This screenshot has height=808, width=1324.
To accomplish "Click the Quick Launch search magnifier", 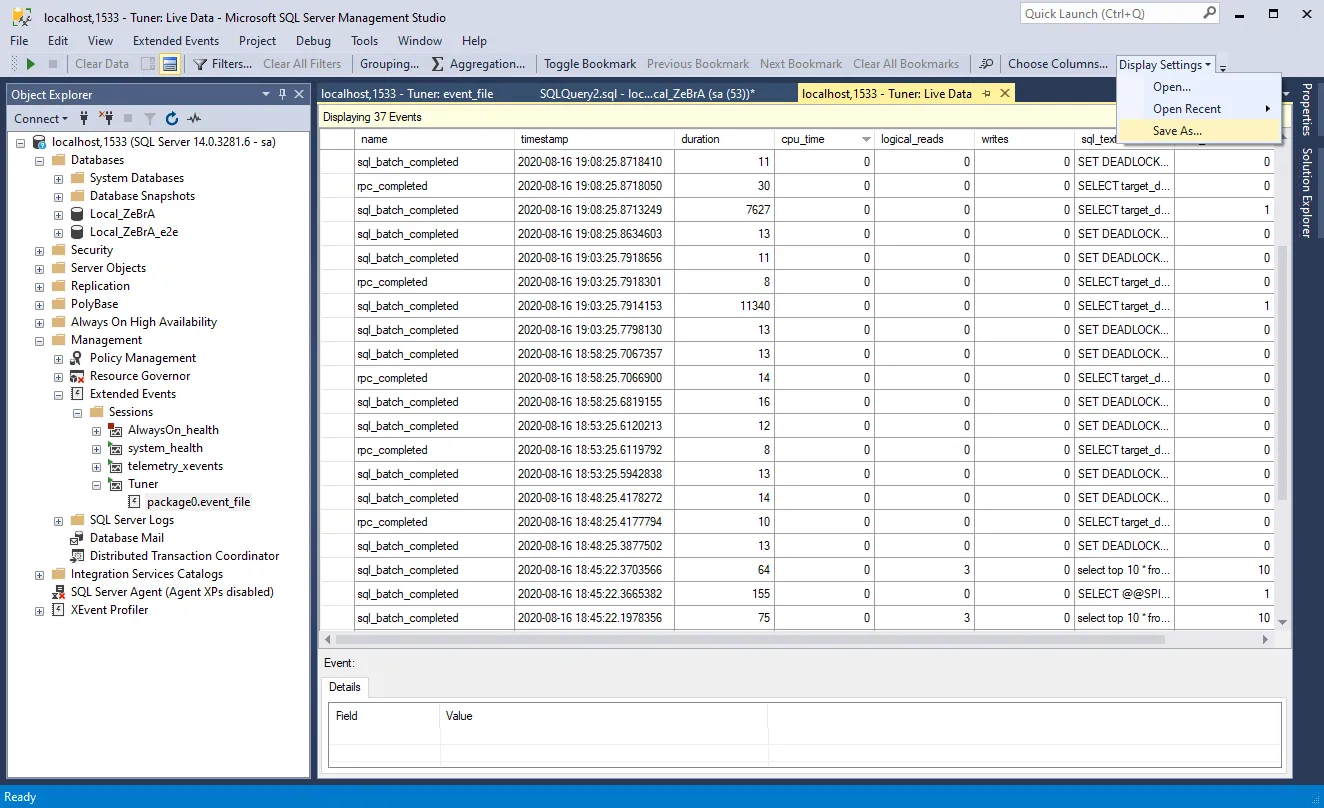I will click(x=1209, y=13).
